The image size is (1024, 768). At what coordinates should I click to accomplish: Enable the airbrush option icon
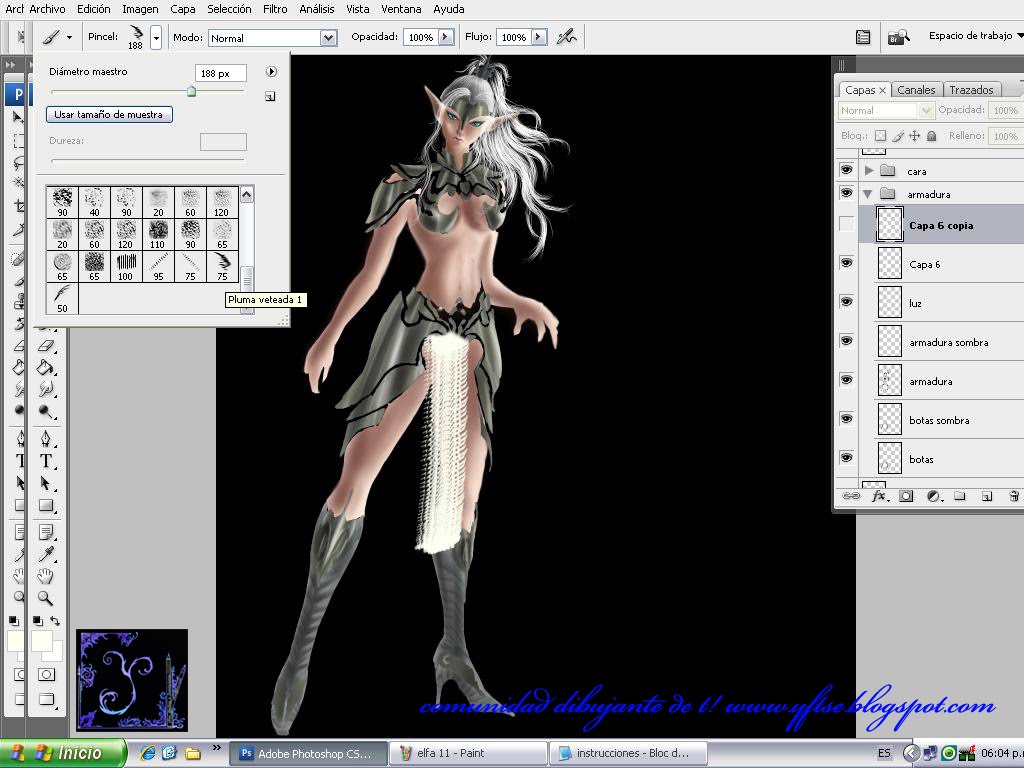[x=566, y=37]
